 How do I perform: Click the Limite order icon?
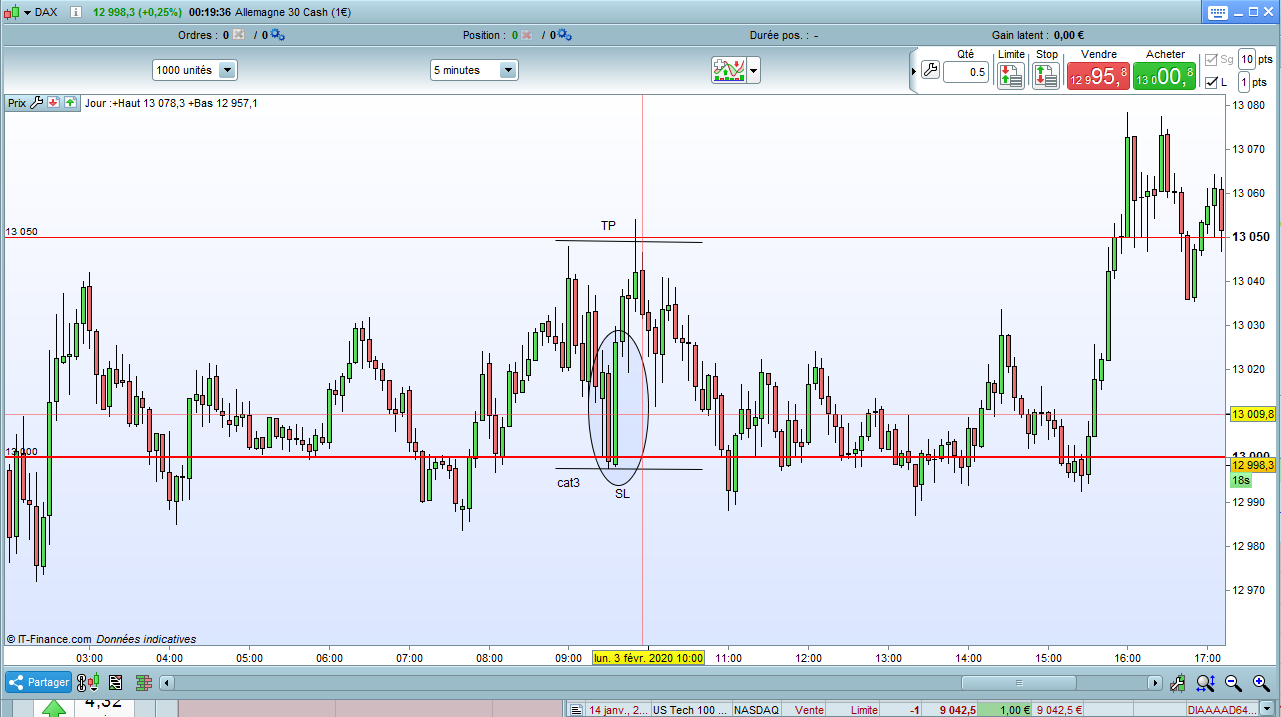pyautogui.click(x=1011, y=76)
